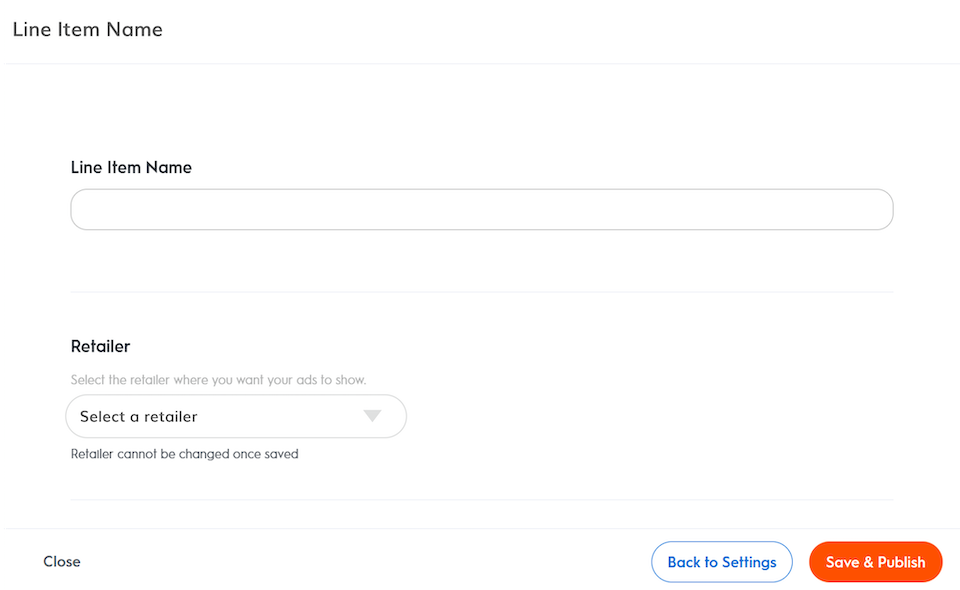This screenshot has width=960, height=590.
Task: Click the retailer dropdown triangle arrow
Action: click(373, 416)
